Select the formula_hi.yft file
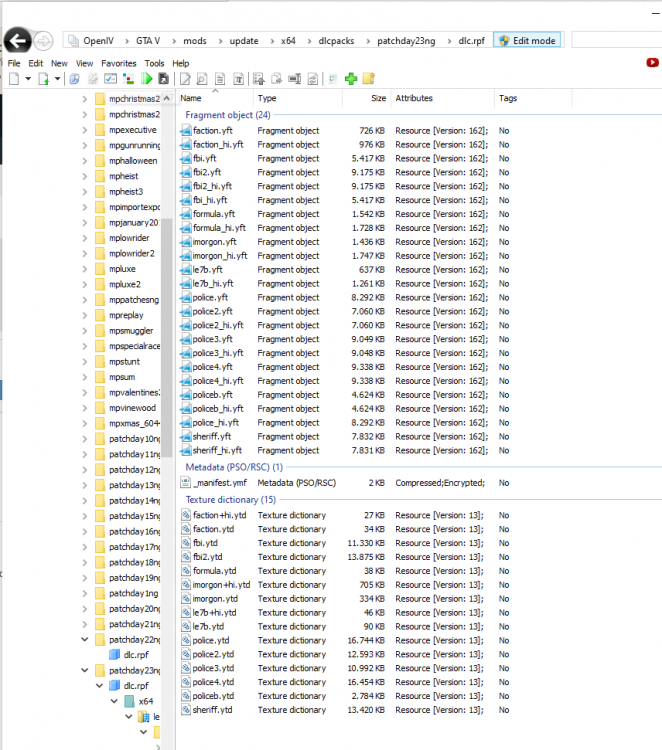 pyautogui.click(x=219, y=228)
